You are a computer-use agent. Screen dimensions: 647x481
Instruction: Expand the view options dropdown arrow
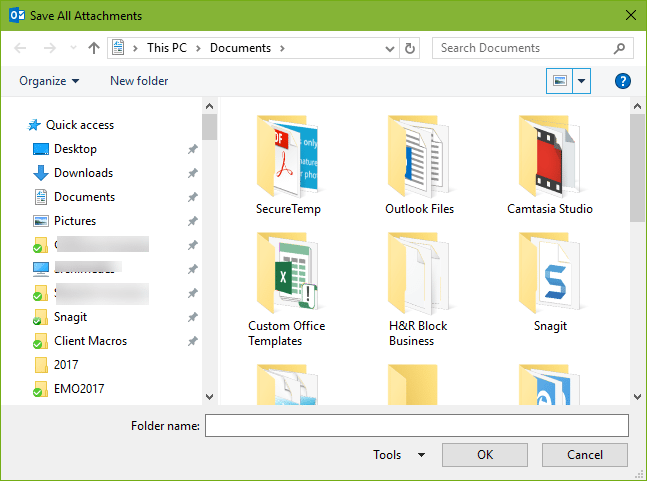tap(583, 81)
